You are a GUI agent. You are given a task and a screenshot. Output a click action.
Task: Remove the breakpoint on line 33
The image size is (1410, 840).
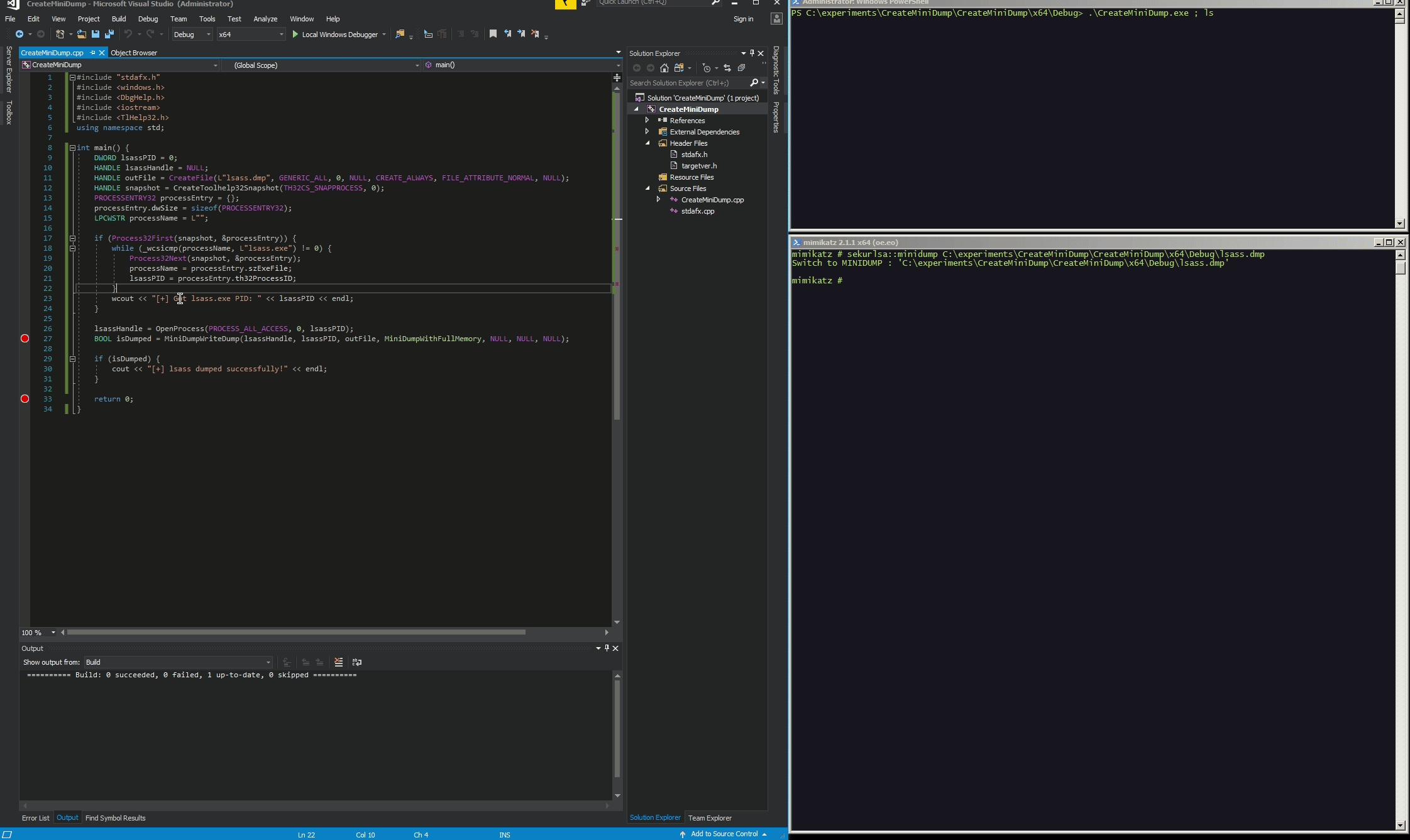pyautogui.click(x=25, y=399)
